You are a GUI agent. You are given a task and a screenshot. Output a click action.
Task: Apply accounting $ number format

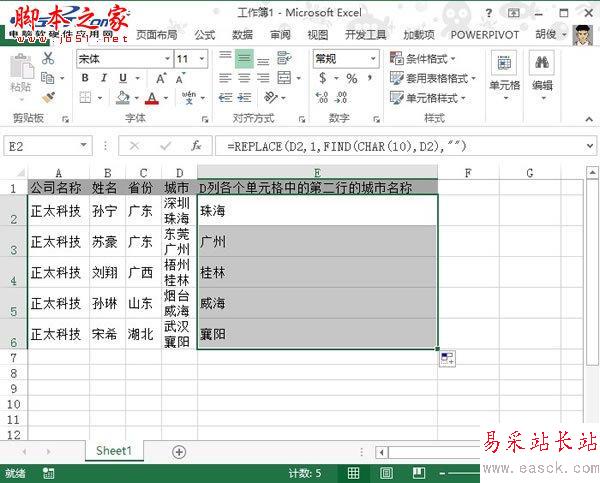pyautogui.click(x=323, y=78)
